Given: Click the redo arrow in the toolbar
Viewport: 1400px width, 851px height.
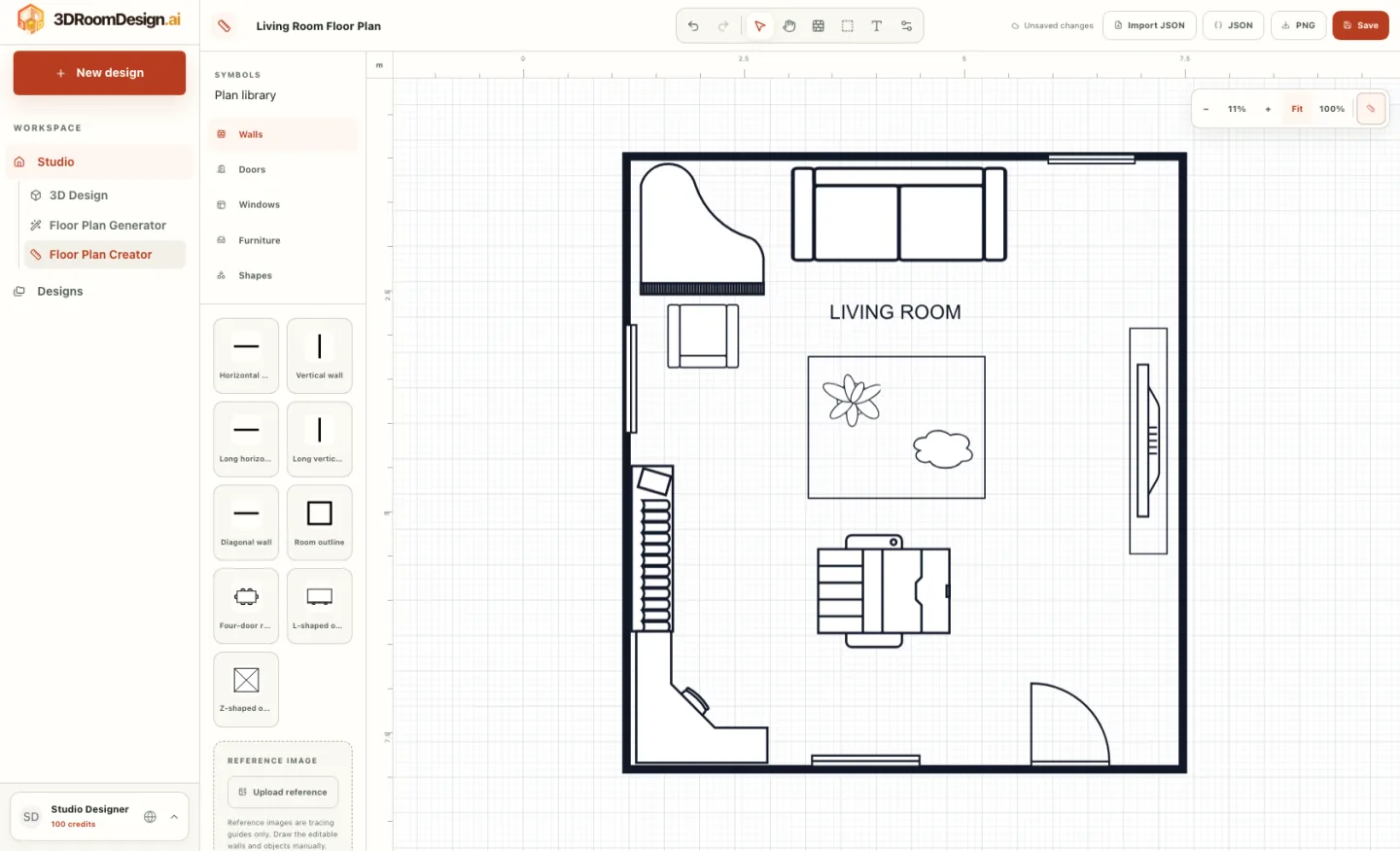Looking at the screenshot, I should pos(723,26).
